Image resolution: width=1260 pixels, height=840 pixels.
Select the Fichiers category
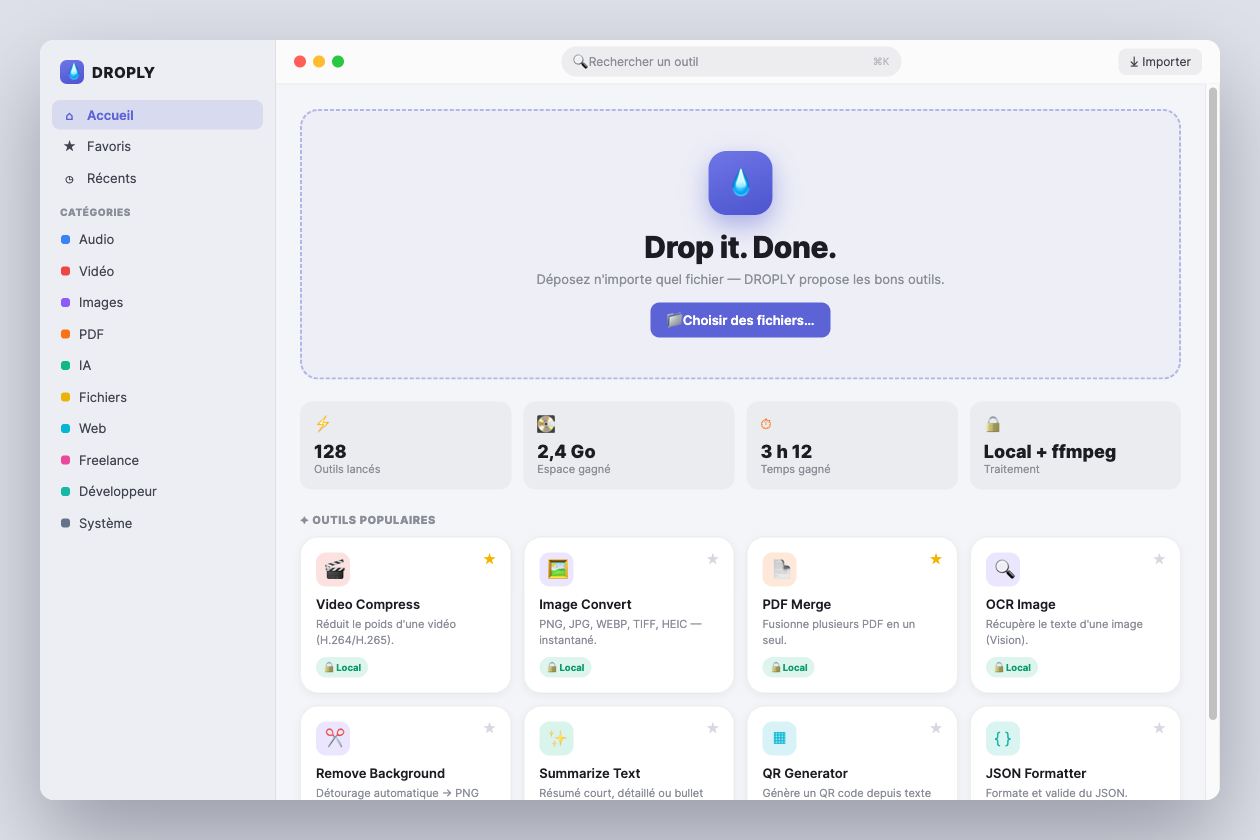point(157,397)
